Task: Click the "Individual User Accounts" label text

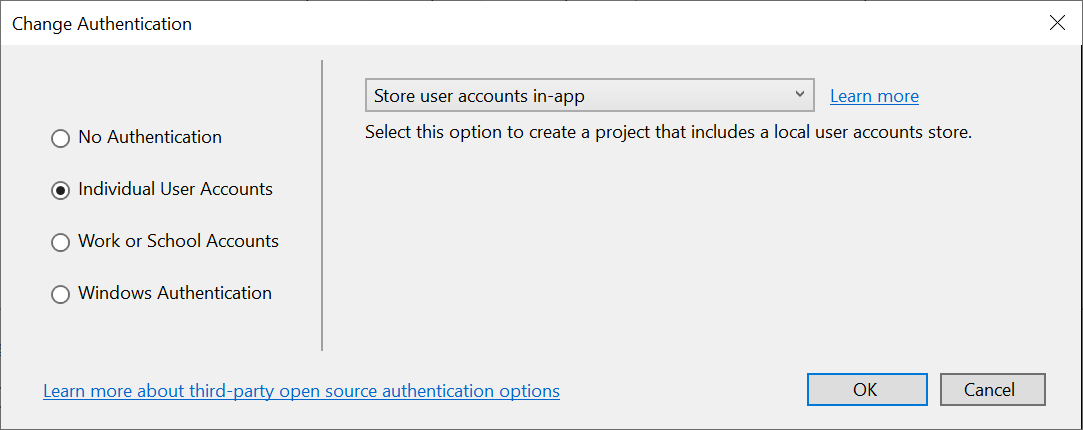Action: point(175,189)
